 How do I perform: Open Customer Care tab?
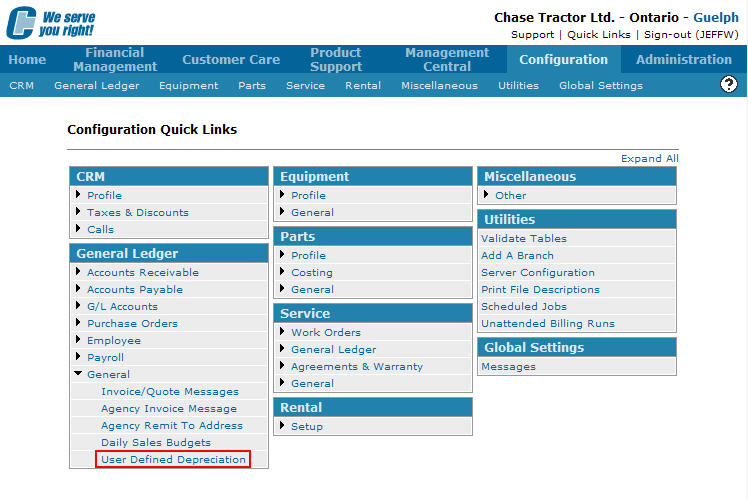pos(231,59)
